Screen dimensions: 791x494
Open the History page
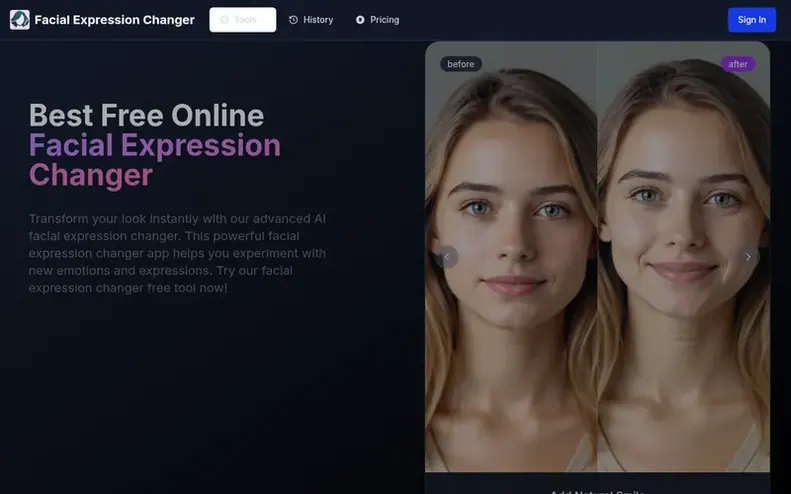pos(311,20)
